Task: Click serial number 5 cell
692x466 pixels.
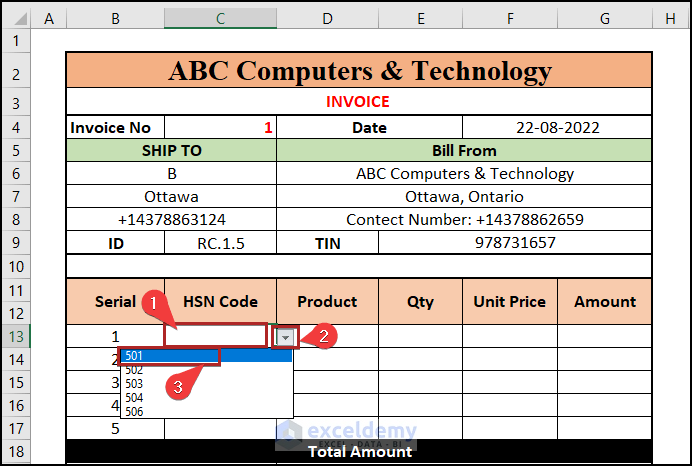Action: click(115, 428)
